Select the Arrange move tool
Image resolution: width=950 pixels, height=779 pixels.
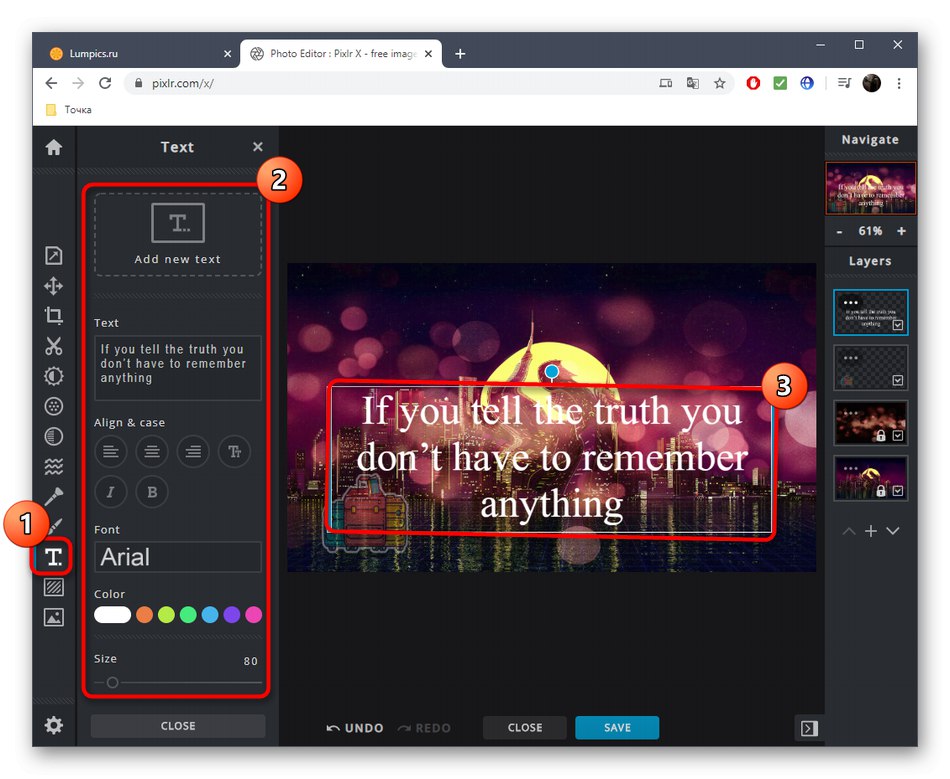pos(53,286)
